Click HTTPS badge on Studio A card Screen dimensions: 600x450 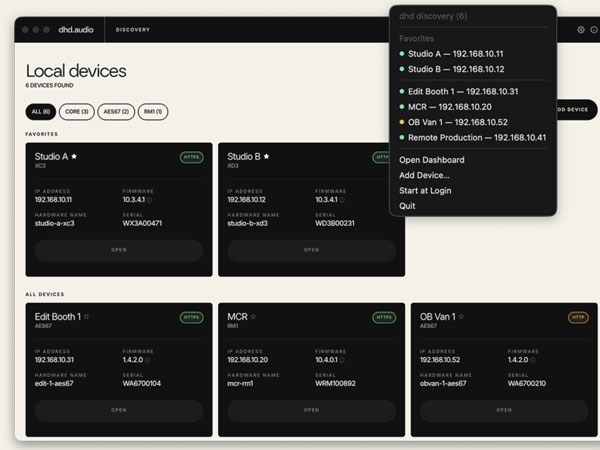click(x=191, y=157)
